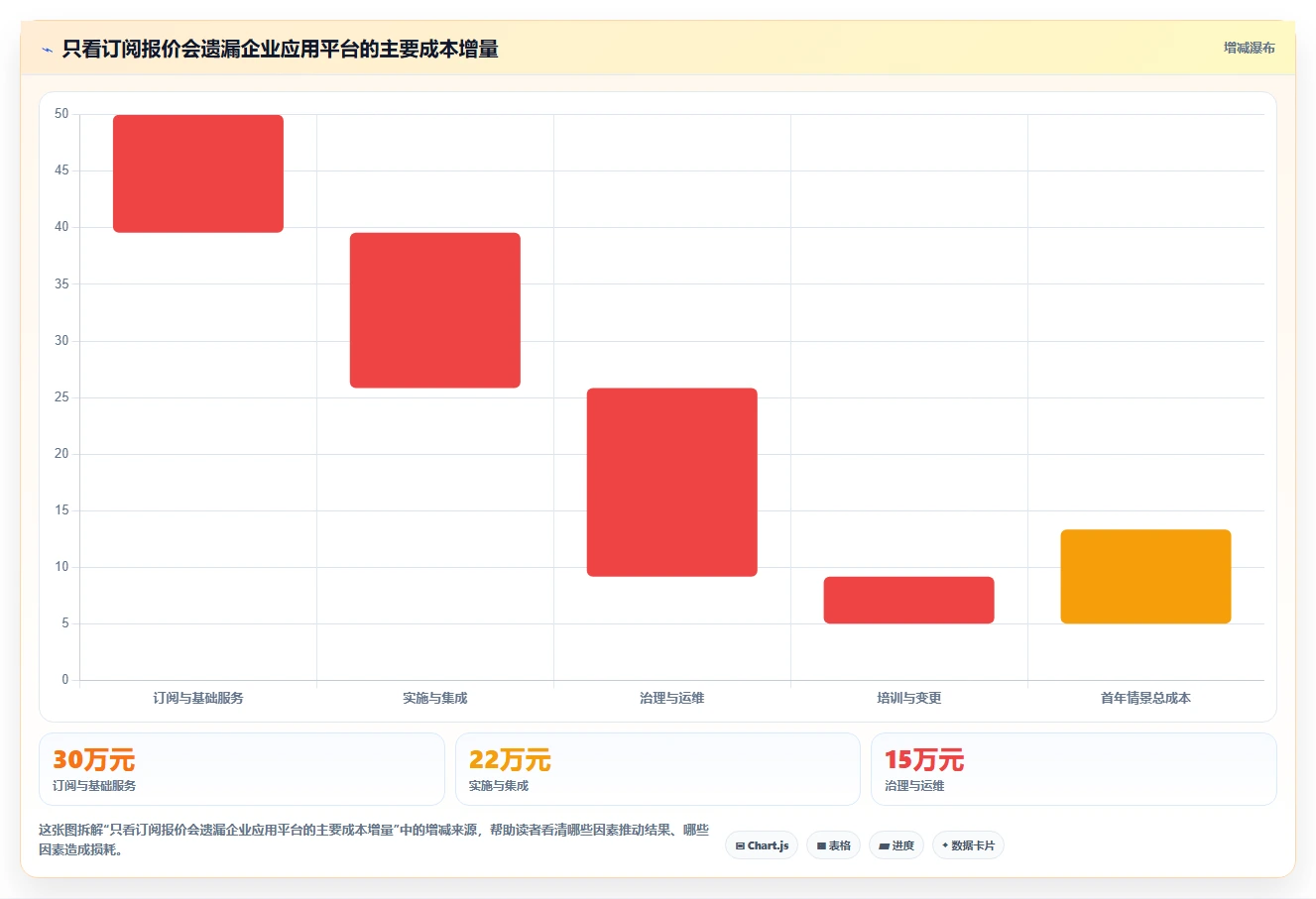Click the chart title 只看订阅报价会遗漏…
Screen dimensions: 1316x899
click(280, 49)
